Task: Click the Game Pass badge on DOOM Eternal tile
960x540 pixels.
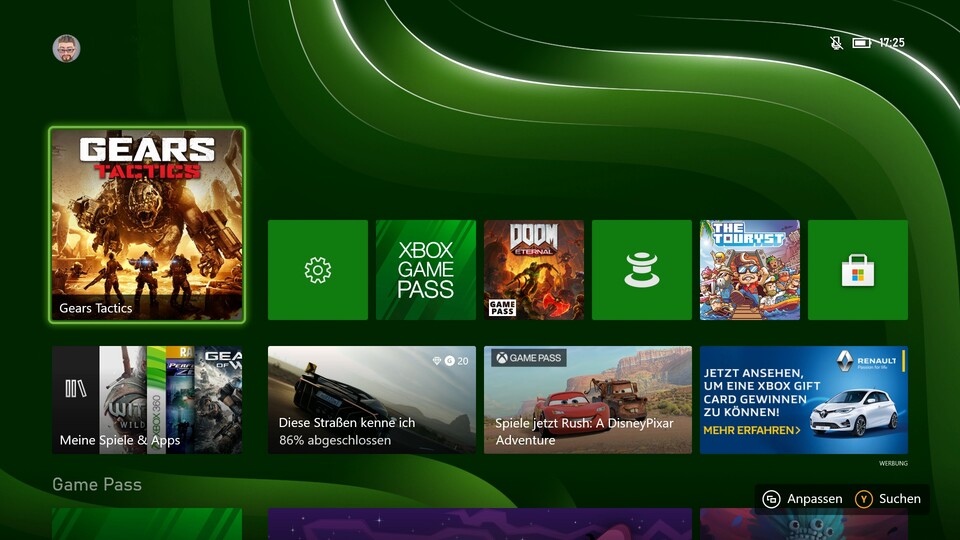Action: (x=502, y=307)
